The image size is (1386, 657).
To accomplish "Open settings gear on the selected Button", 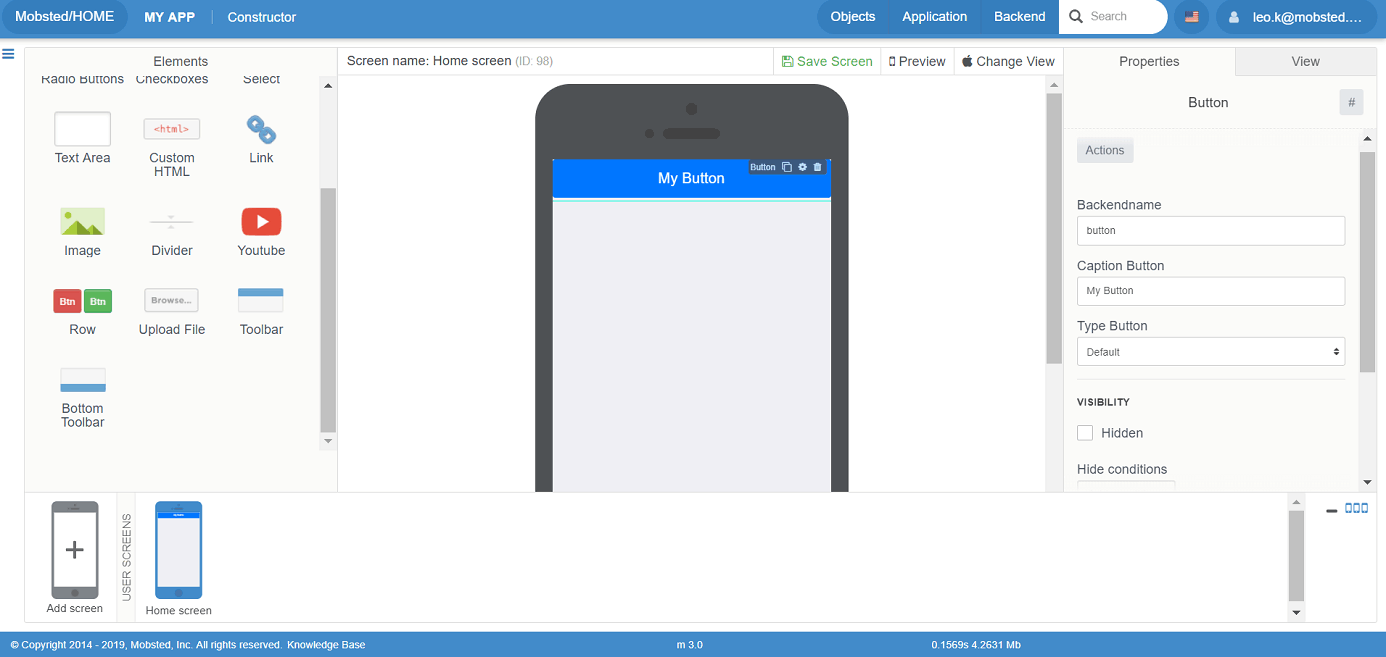I will tap(802, 167).
